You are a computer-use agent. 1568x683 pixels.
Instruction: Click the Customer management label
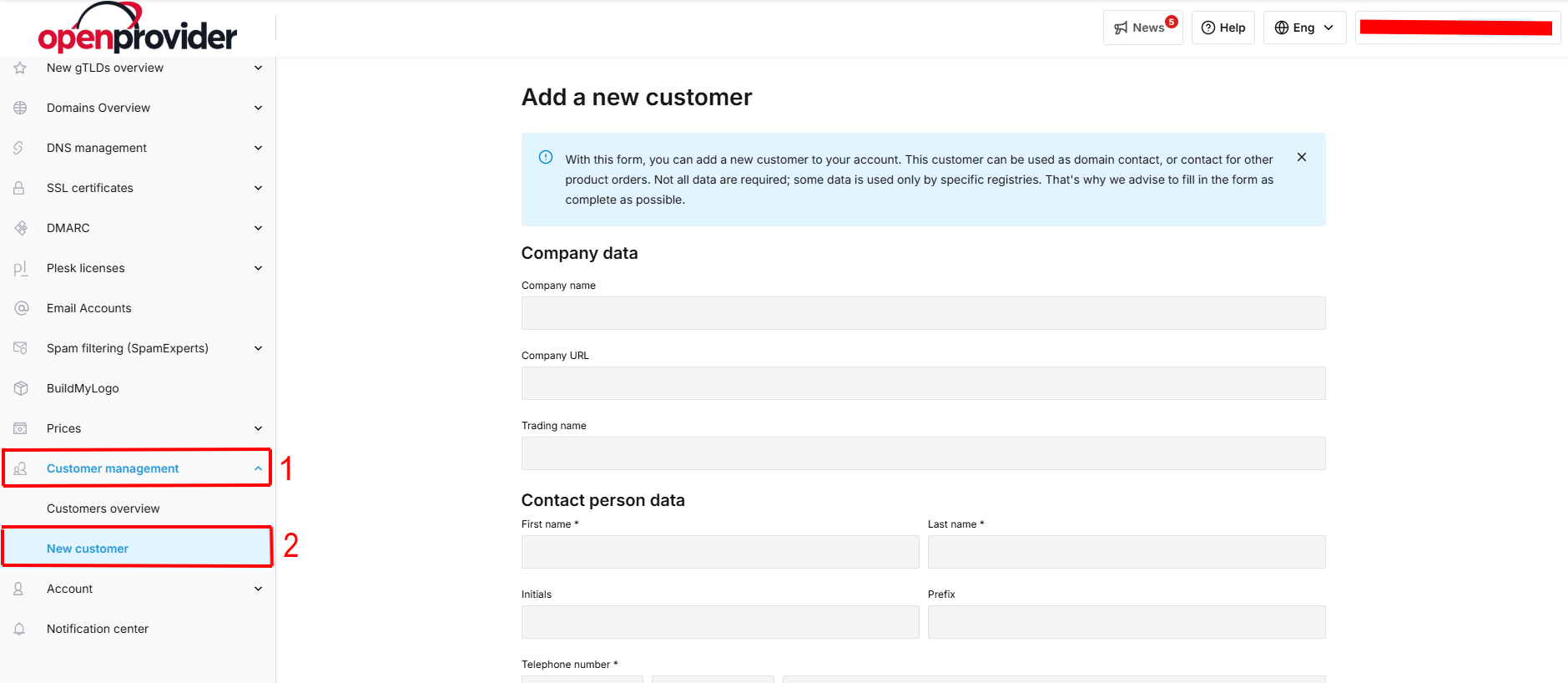113,468
